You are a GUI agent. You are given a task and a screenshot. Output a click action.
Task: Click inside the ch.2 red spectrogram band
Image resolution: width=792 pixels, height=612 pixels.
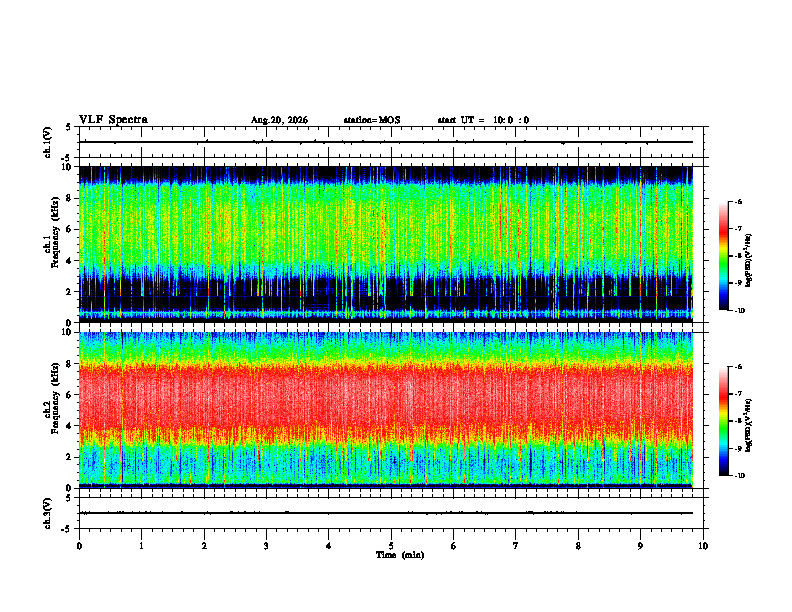[386, 399]
